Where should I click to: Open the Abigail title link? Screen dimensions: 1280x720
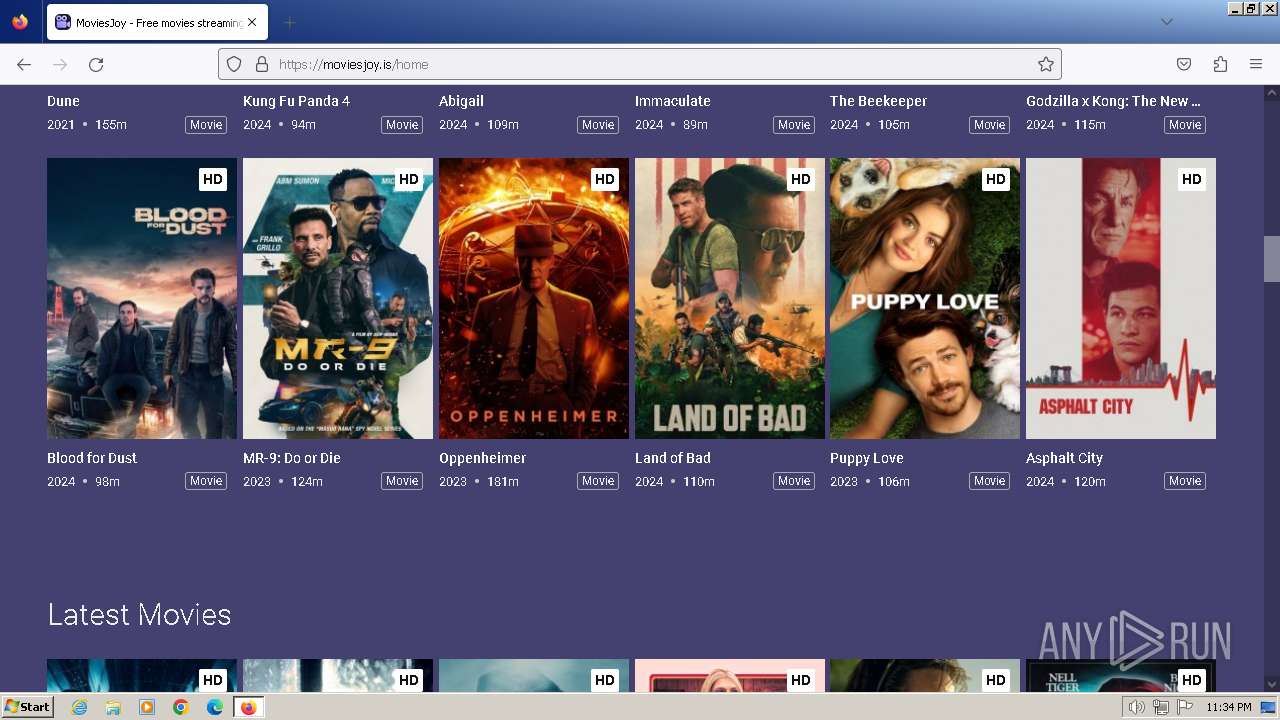[x=461, y=101]
